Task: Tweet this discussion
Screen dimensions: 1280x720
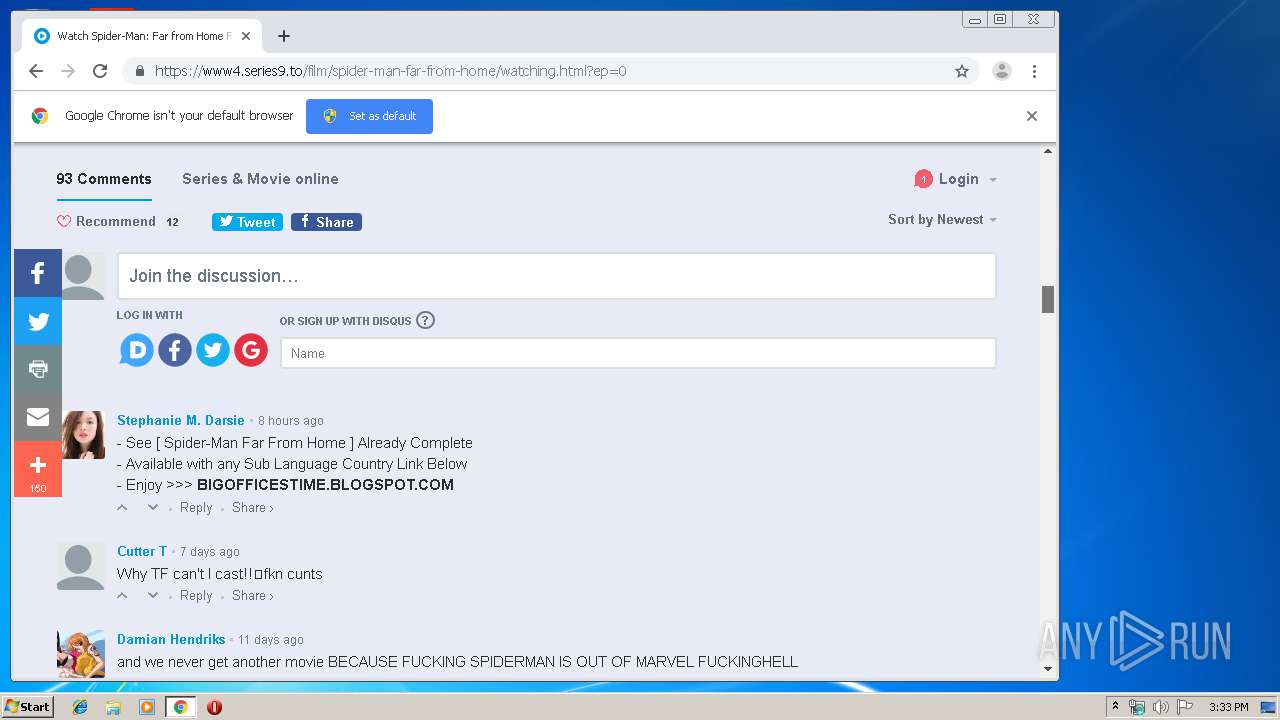Action: [x=247, y=222]
